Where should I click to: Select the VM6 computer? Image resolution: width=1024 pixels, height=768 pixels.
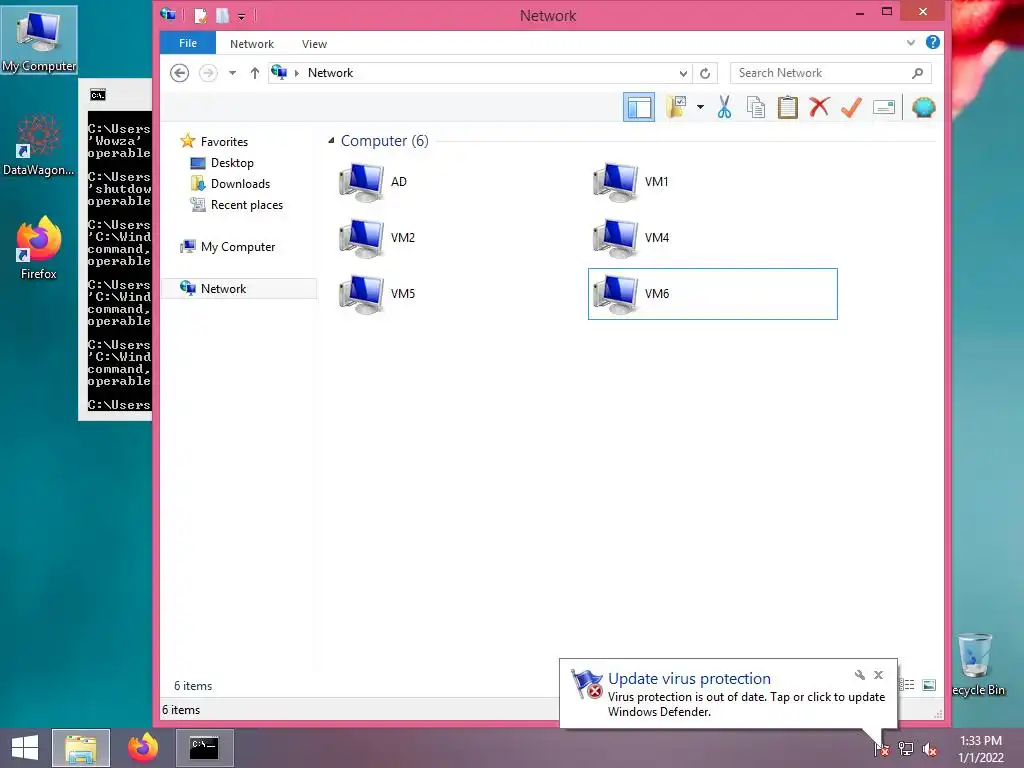712,294
